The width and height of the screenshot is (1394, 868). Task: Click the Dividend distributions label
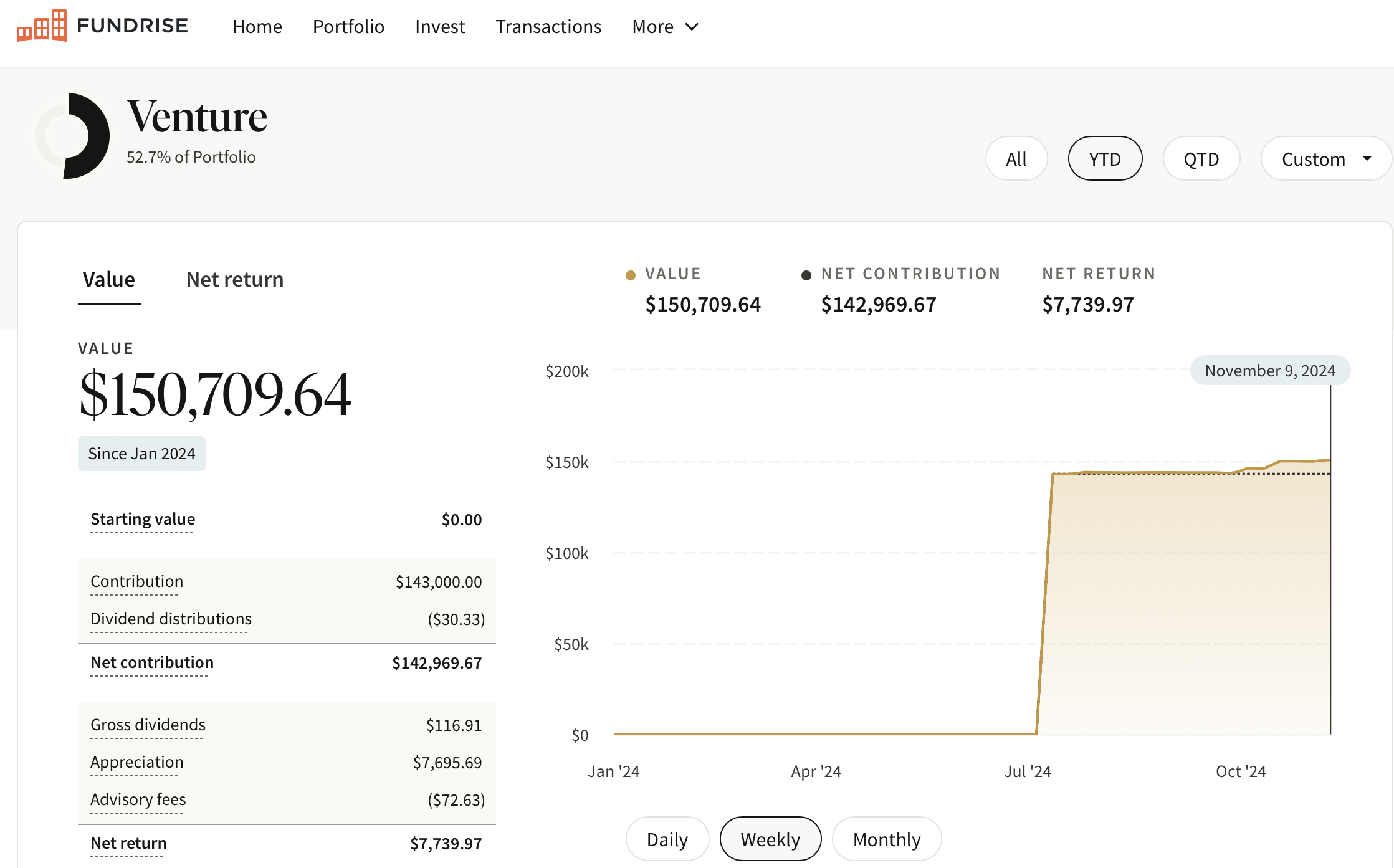click(x=171, y=619)
